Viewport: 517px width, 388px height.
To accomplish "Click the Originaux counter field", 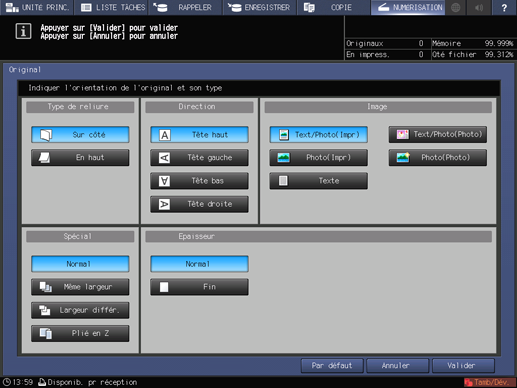I will pos(387,44).
